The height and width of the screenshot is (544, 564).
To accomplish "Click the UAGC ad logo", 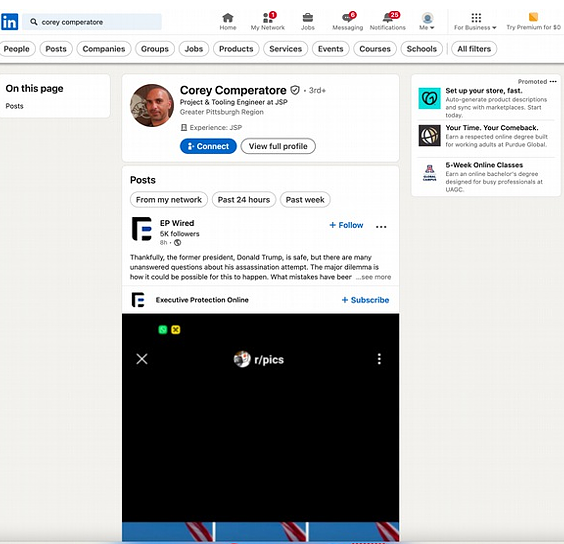I will [429, 173].
